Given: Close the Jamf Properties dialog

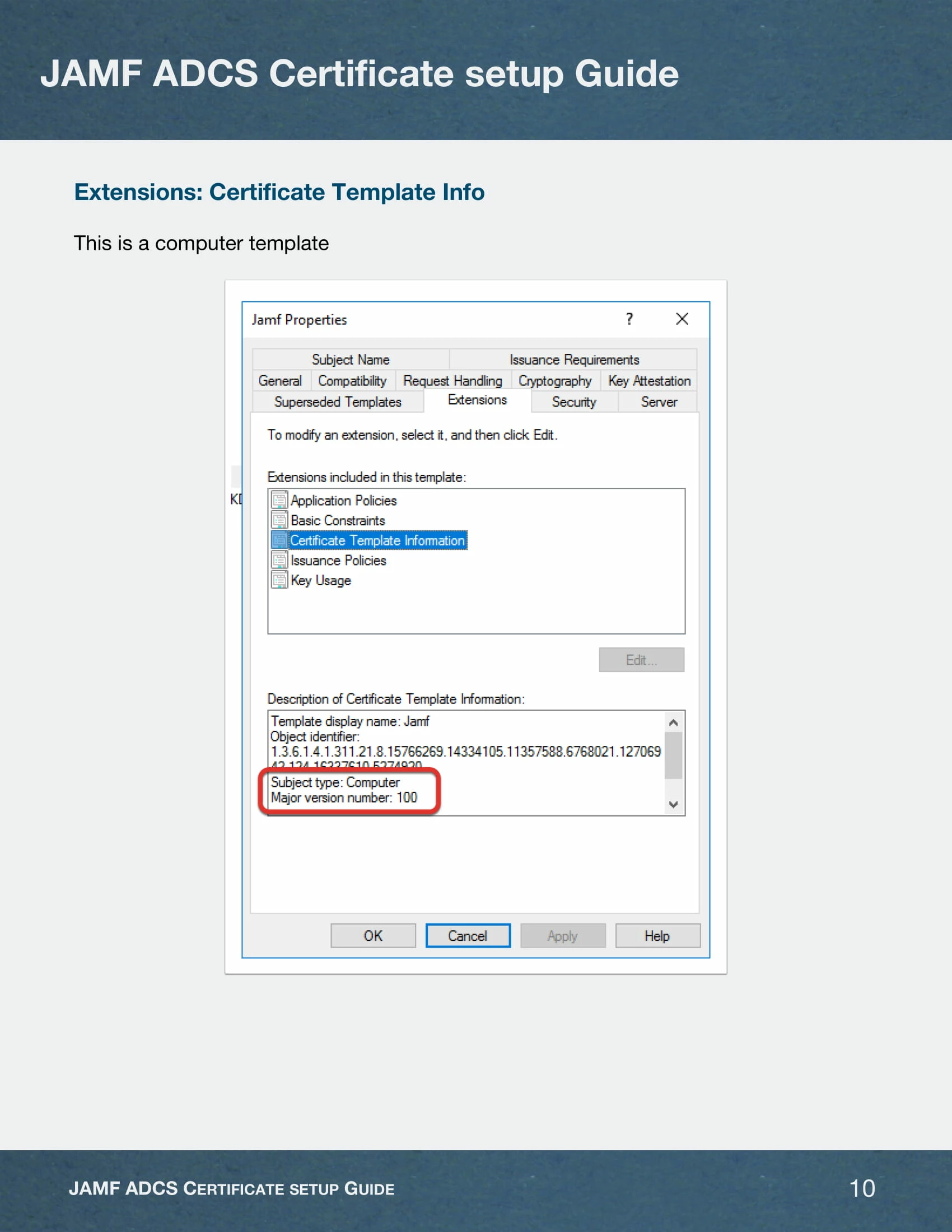Looking at the screenshot, I should [682, 319].
